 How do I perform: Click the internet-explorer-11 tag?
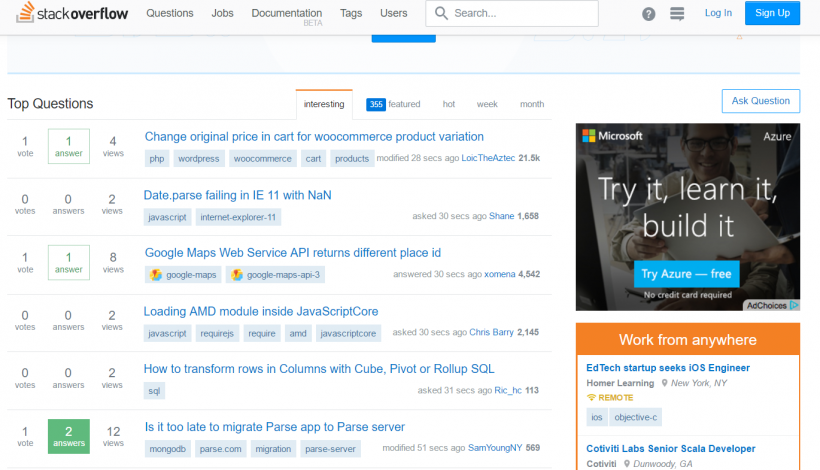(238, 217)
